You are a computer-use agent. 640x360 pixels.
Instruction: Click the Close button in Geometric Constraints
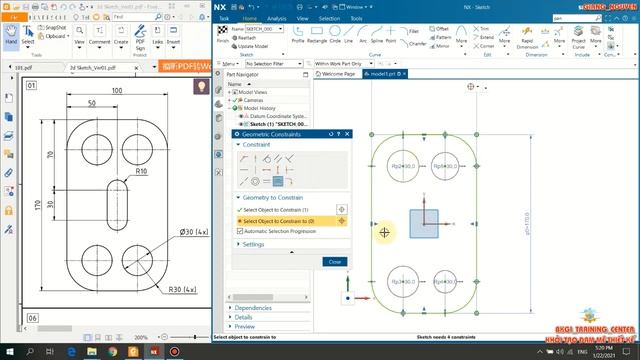[335, 262]
